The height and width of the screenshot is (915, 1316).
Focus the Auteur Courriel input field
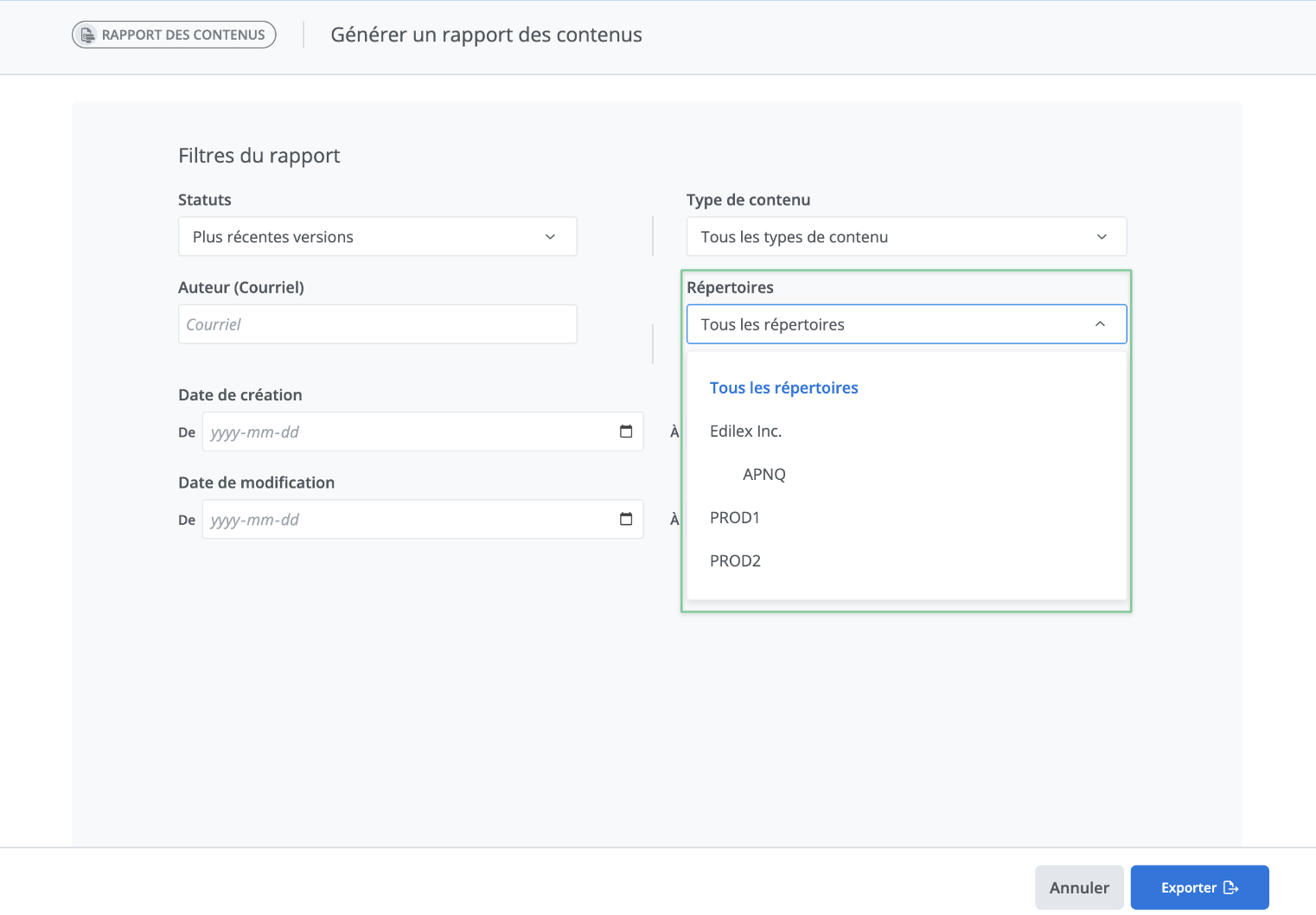(377, 324)
